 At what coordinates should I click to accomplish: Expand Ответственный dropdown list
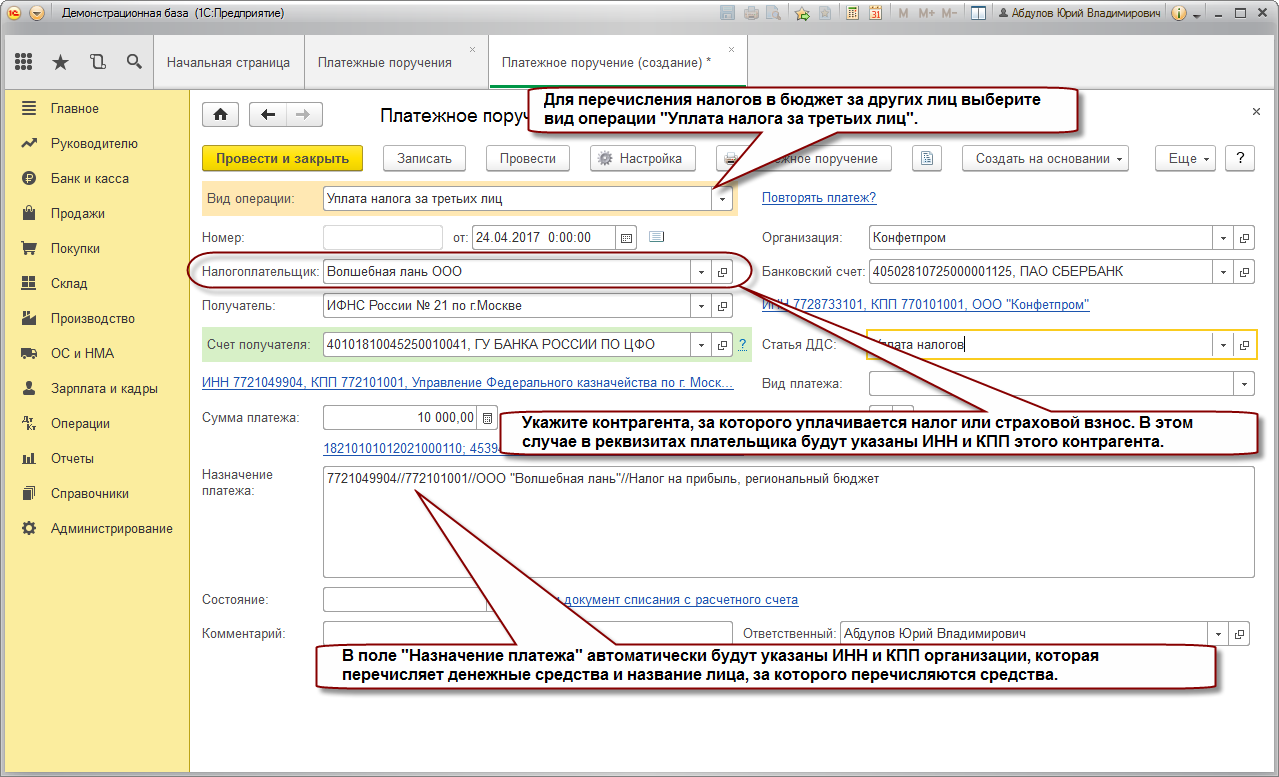tap(1219, 633)
